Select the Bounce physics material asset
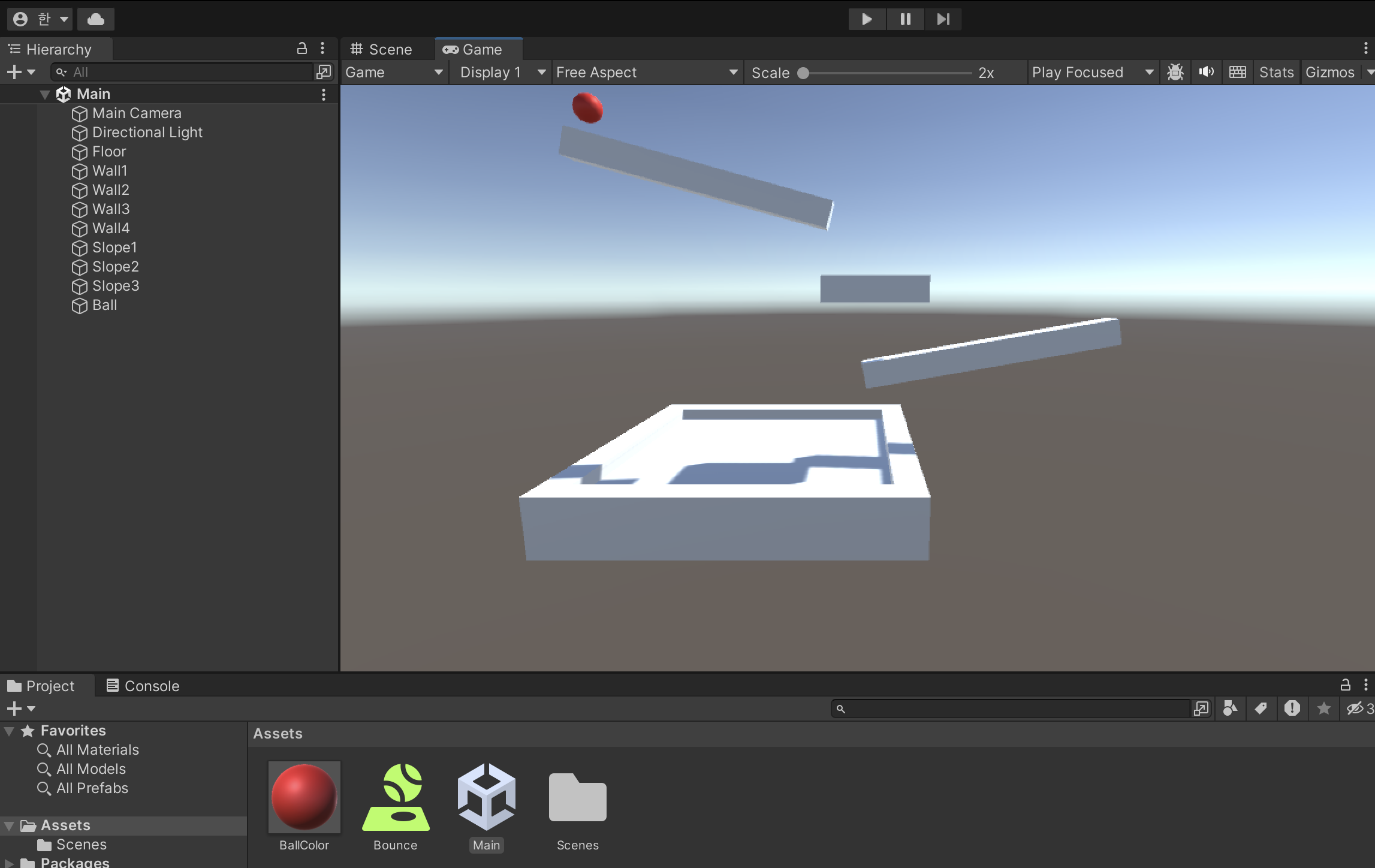The height and width of the screenshot is (868, 1375). pyautogui.click(x=396, y=797)
